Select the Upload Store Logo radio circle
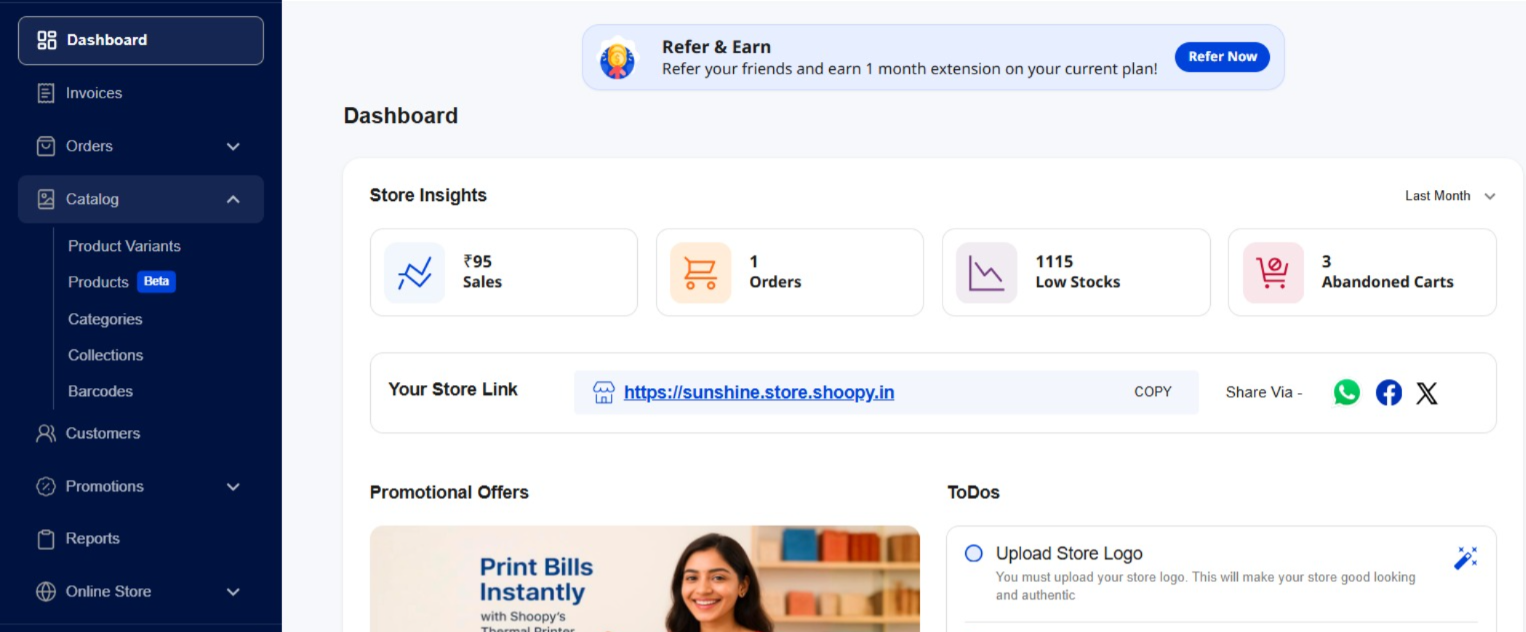 (x=973, y=553)
